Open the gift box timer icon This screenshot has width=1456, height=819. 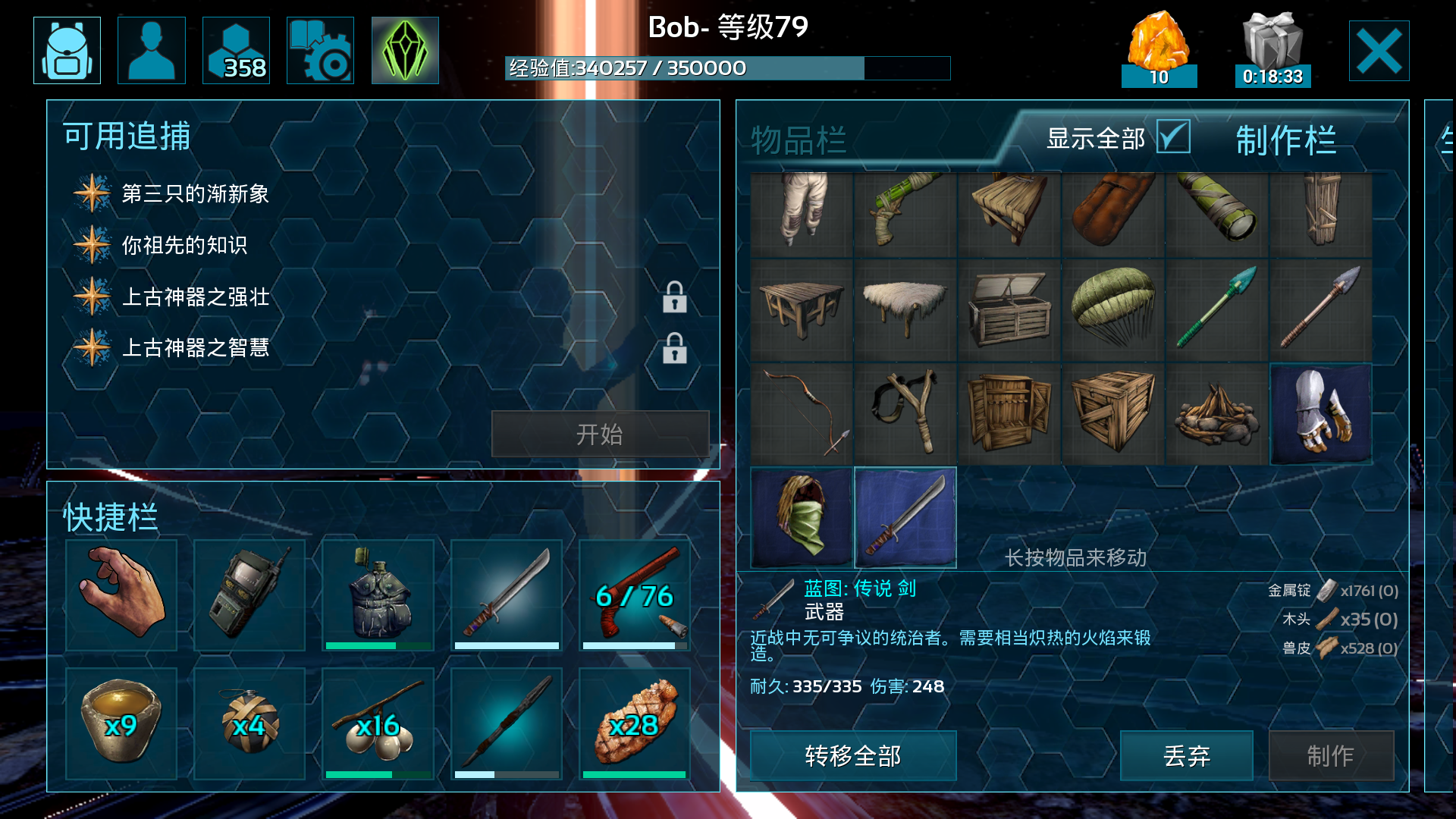[x=1272, y=49]
